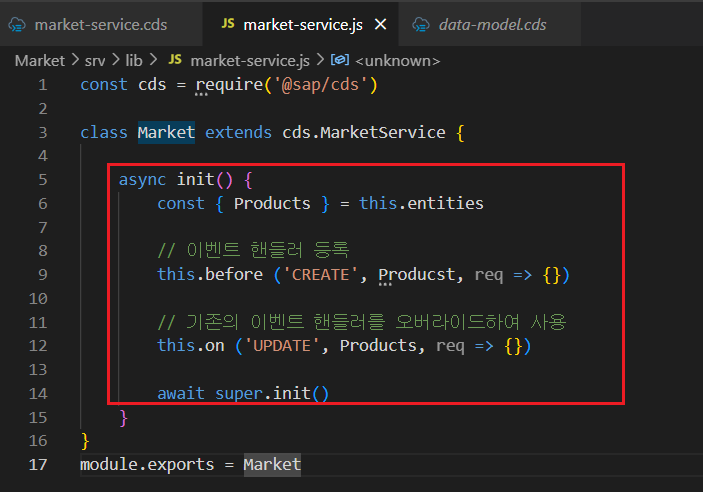Click the comment '// 이벤트 핸들러 등록'
The image size is (703, 492).
[253, 250]
